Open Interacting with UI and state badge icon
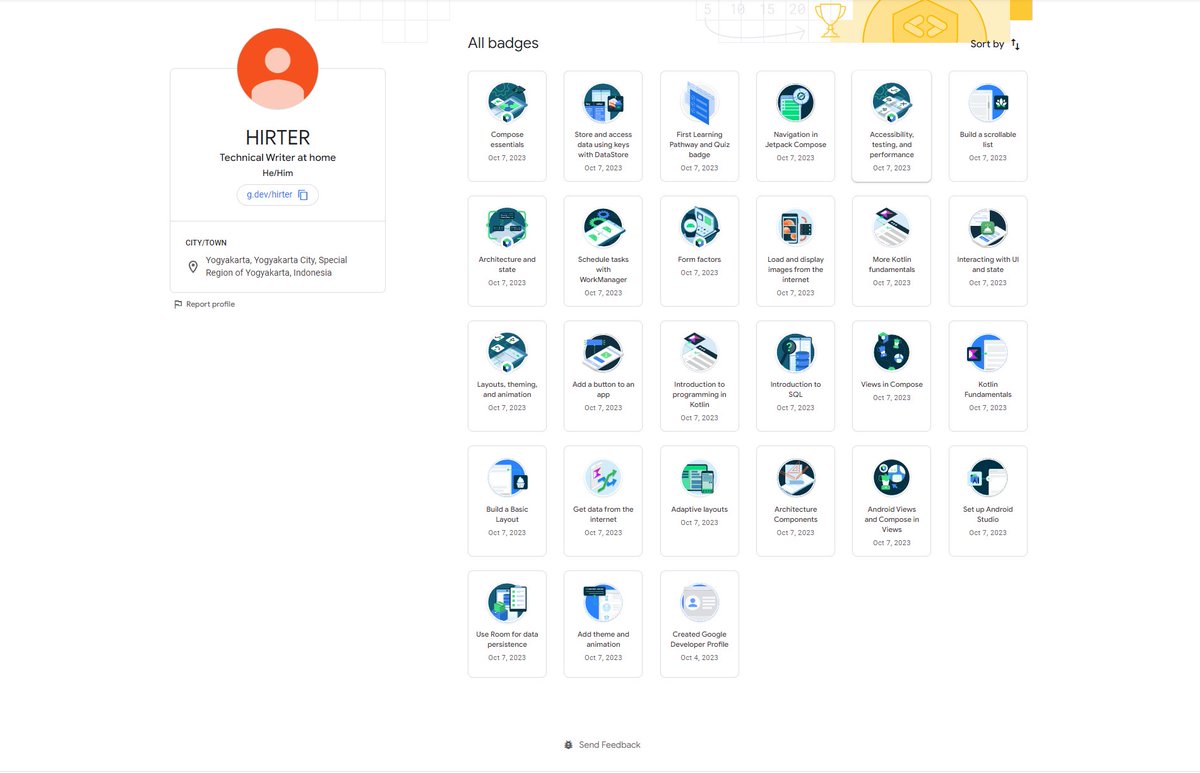 click(x=988, y=228)
